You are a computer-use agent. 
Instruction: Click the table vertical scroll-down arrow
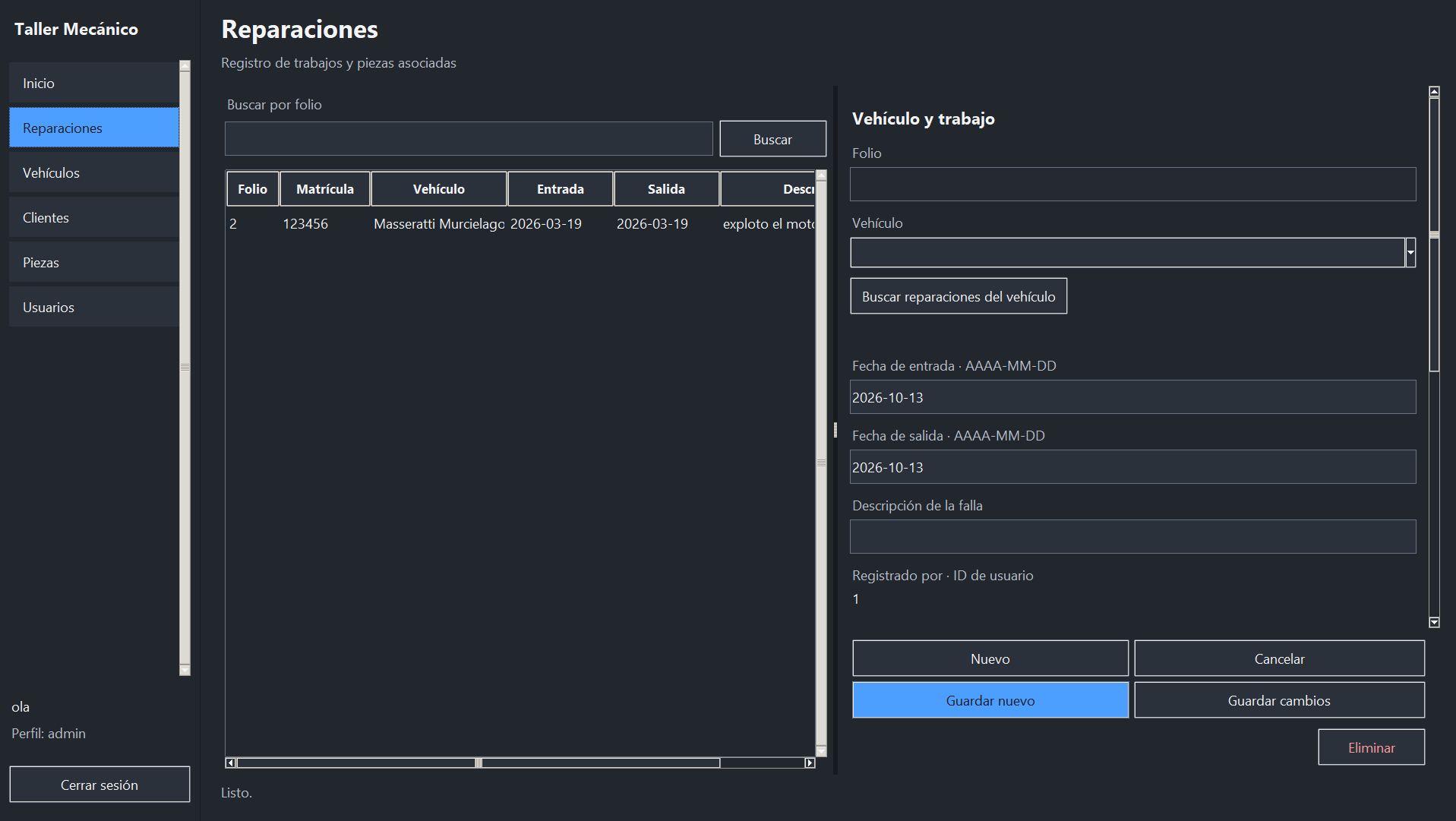(821, 751)
